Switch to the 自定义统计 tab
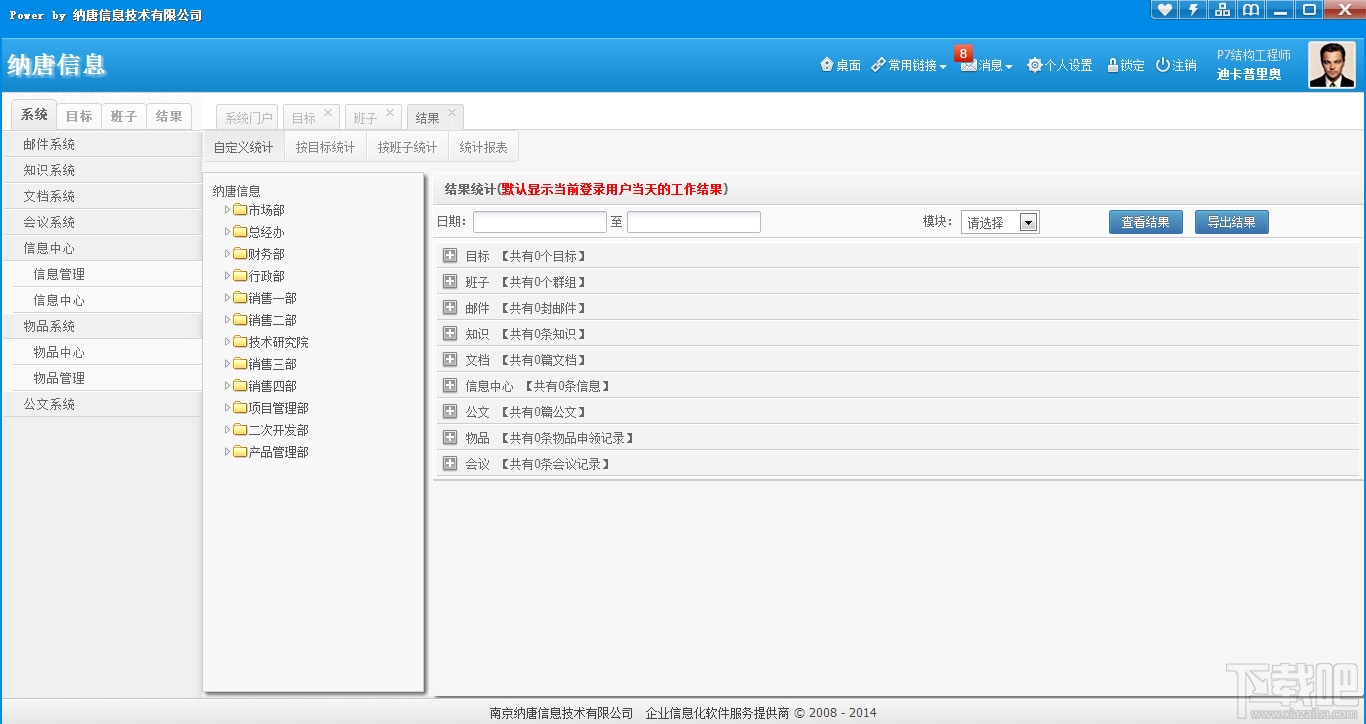The image size is (1366, 724). tap(243, 147)
